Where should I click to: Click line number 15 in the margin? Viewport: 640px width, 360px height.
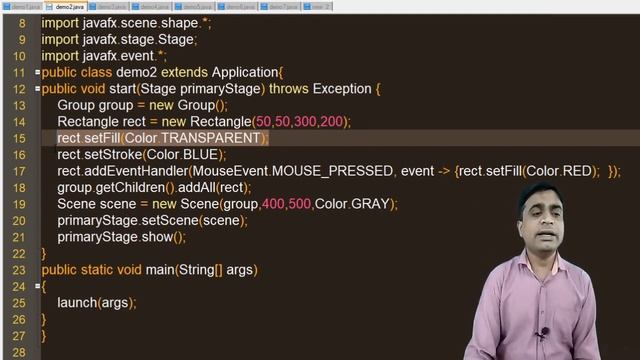[19, 138]
